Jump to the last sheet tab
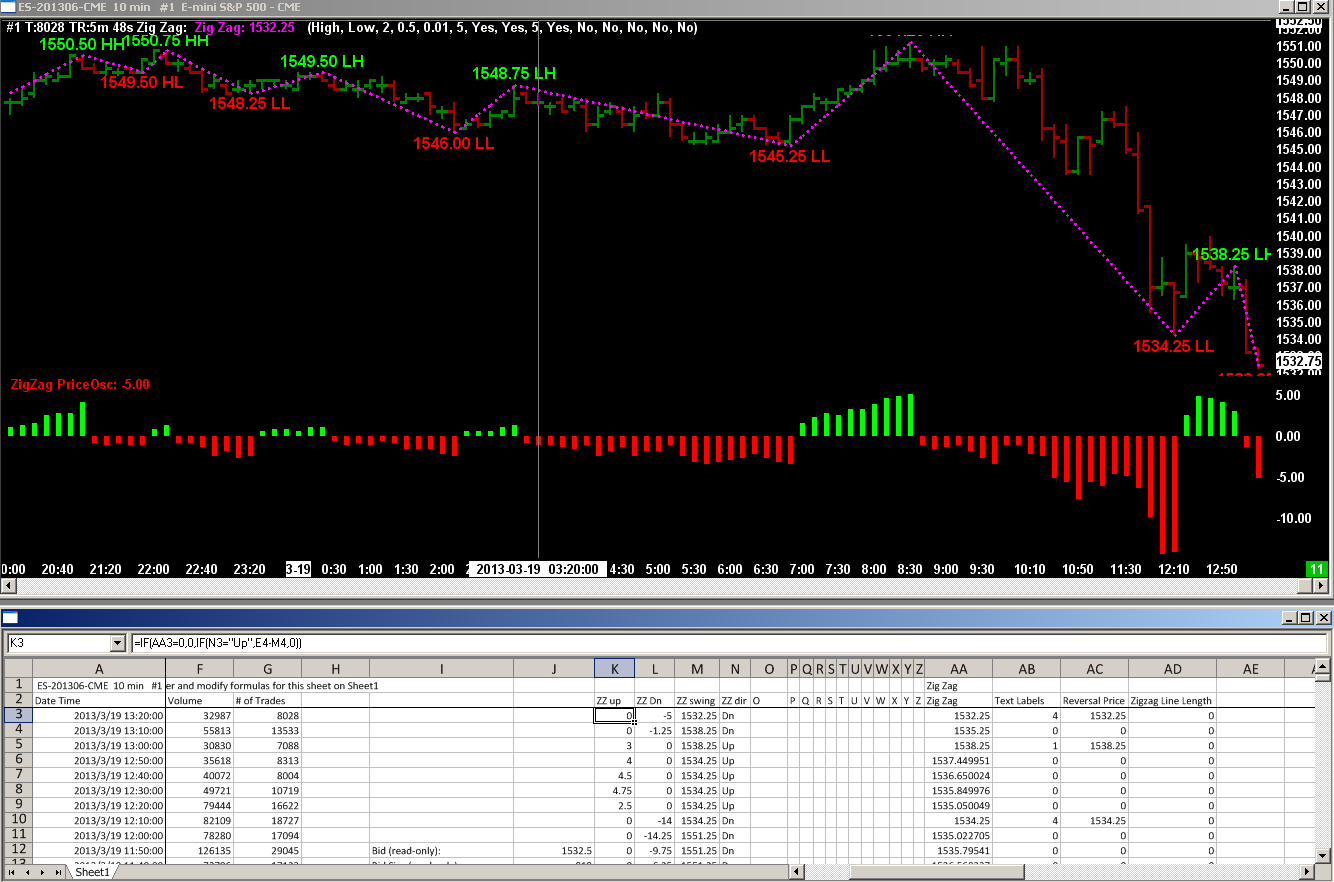1334x882 pixels. click(57, 872)
